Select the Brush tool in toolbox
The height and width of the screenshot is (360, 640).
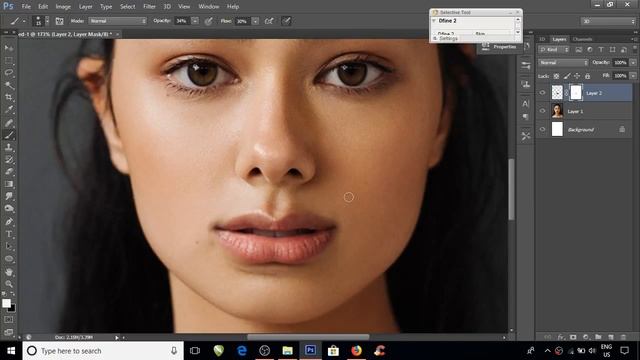pyautogui.click(x=9, y=135)
